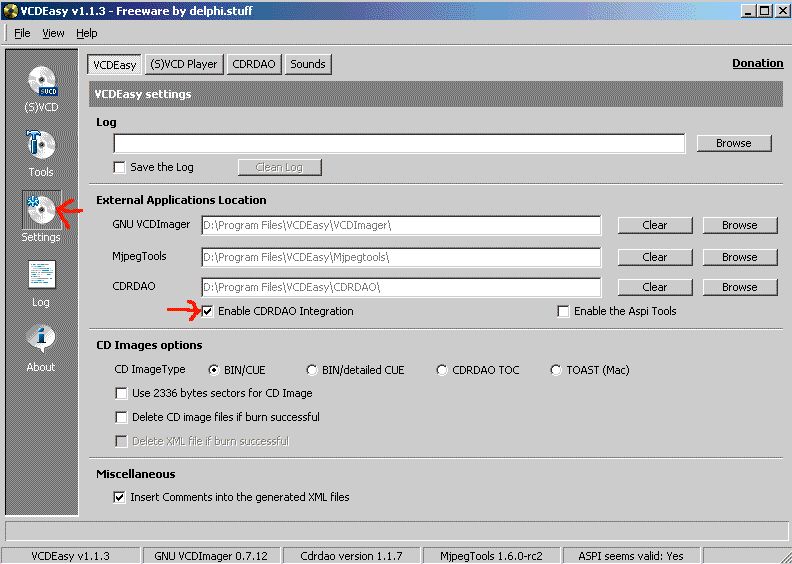Screen dimensions: 792x564
Task: Click the Clean Log button
Action: point(279,167)
